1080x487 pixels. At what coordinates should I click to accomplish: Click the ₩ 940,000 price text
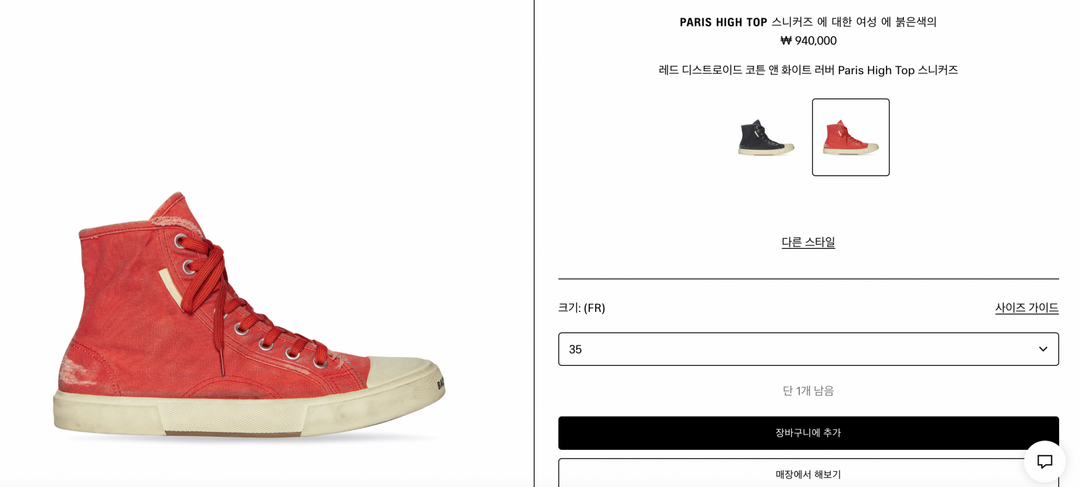coord(808,41)
